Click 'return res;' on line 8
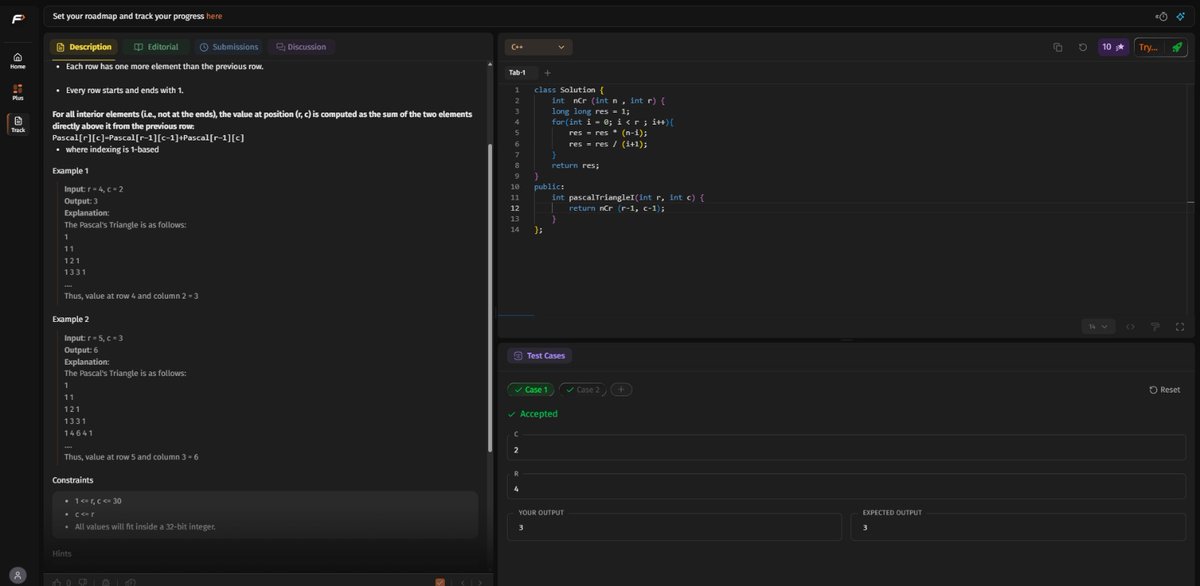This screenshot has height=586, width=1200. [x=575, y=166]
